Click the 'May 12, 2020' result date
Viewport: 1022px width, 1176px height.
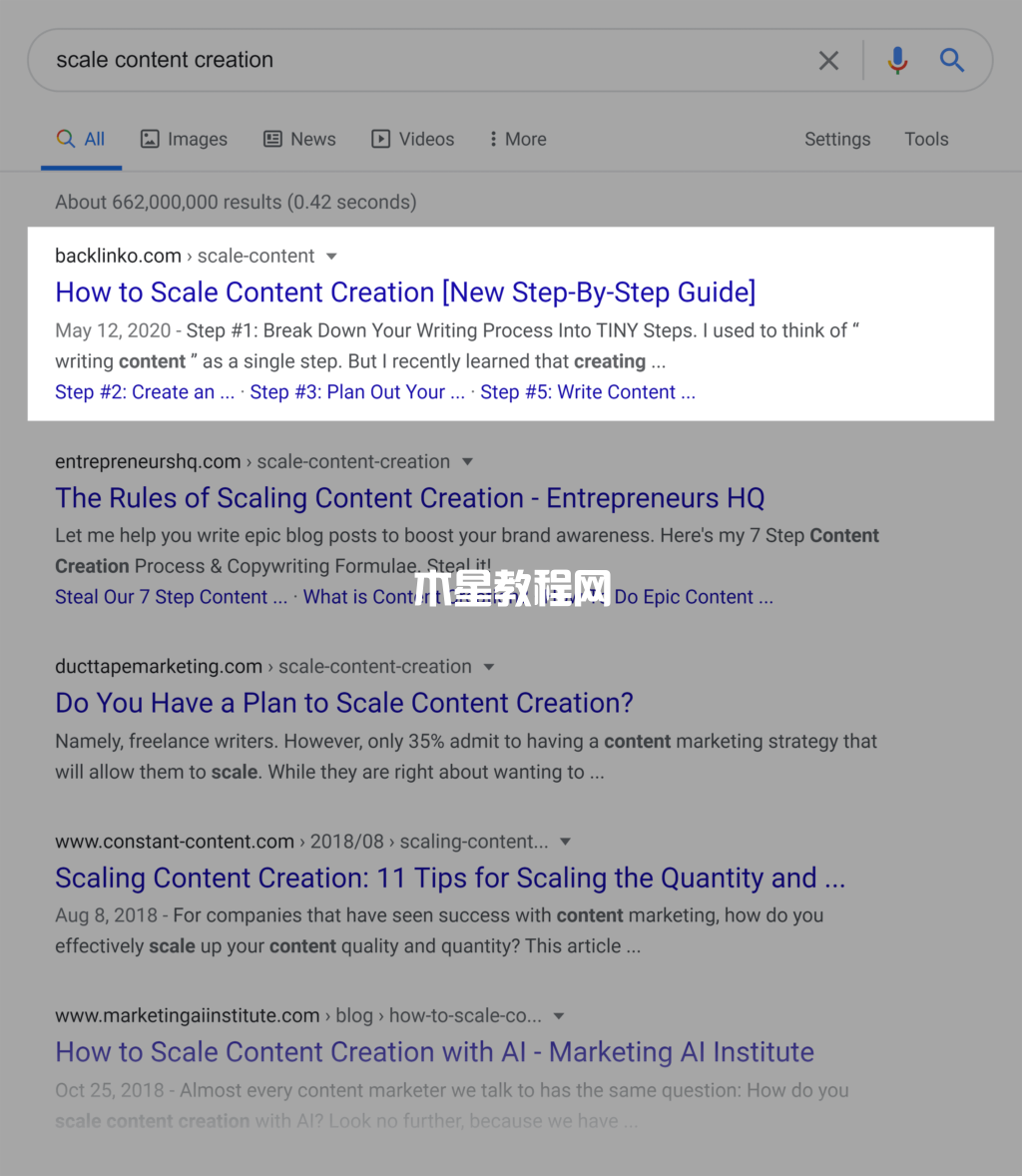(x=113, y=330)
